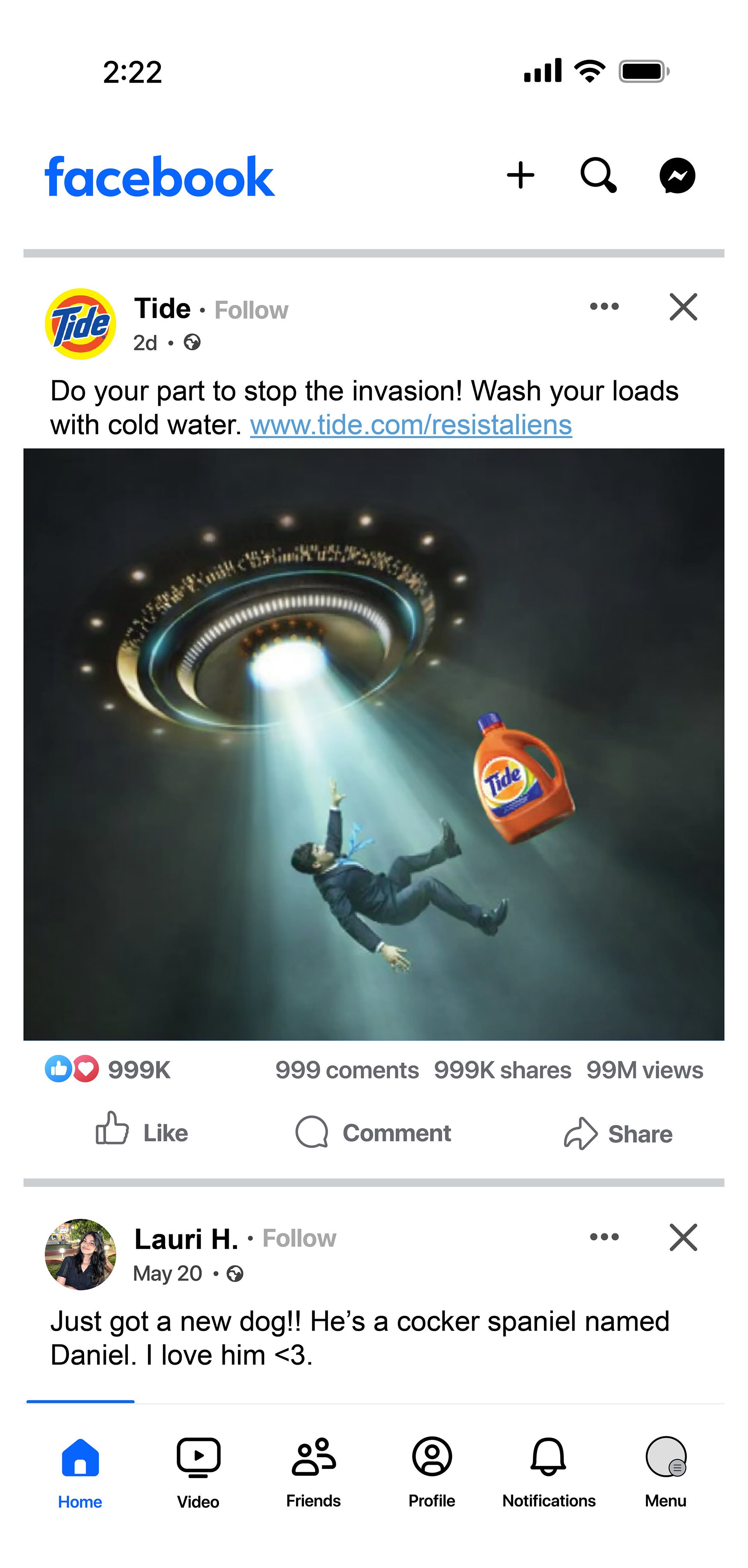Open Lauri H. profile picture
Screen dimensions: 748x1568
[80, 1254]
